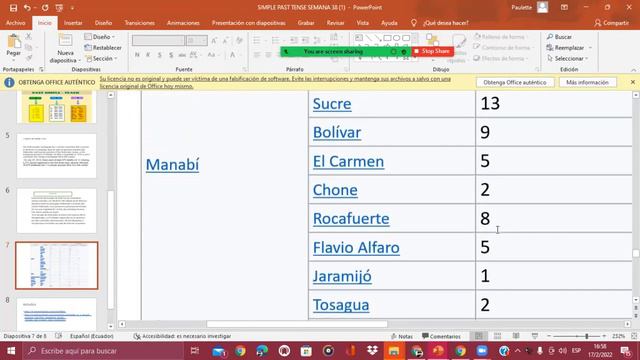
Task: Switch to Slide Sorter view icon
Action: pyautogui.click(x=497, y=336)
